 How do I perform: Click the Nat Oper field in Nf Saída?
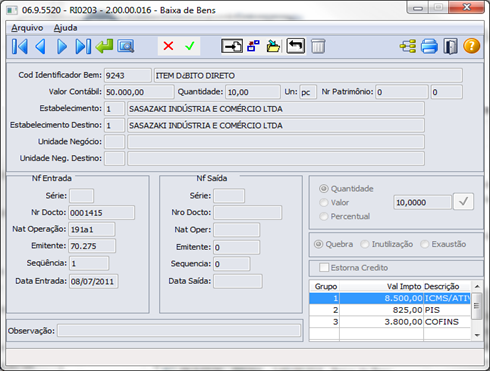coord(237,230)
